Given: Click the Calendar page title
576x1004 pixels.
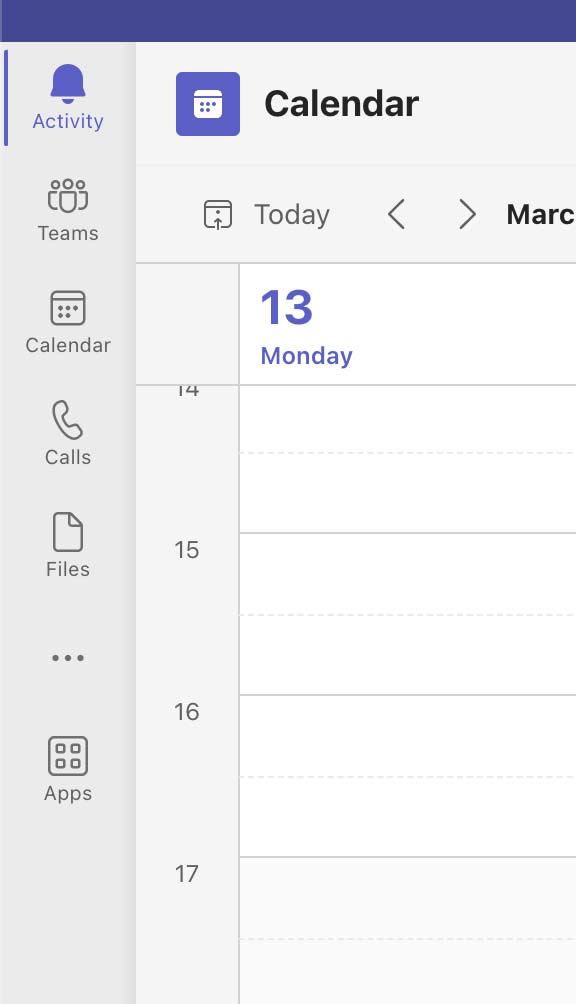Looking at the screenshot, I should 342,104.
